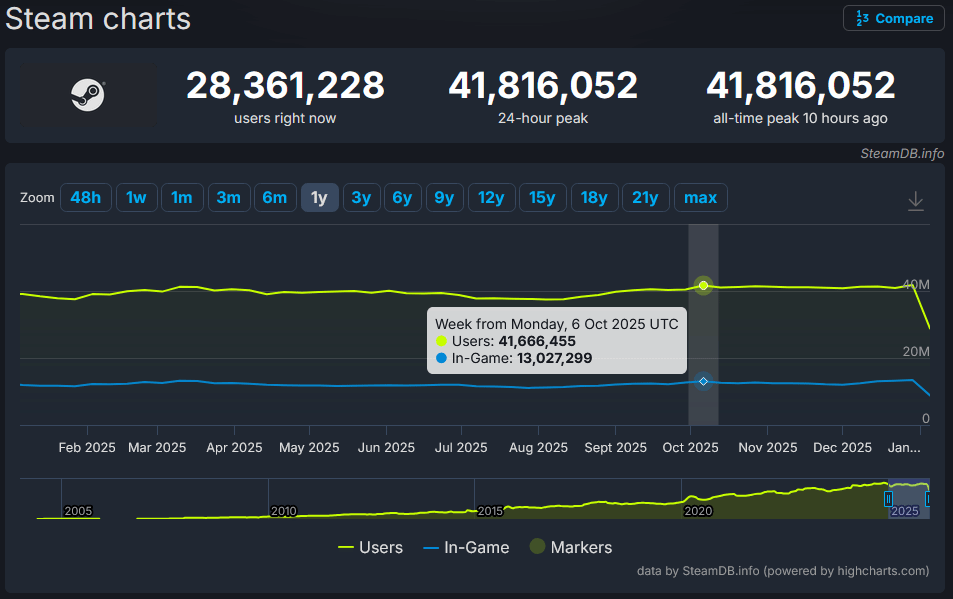Select the 21y zoom button
953x599 pixels.
pyautogui.click(x=645, y=198)
